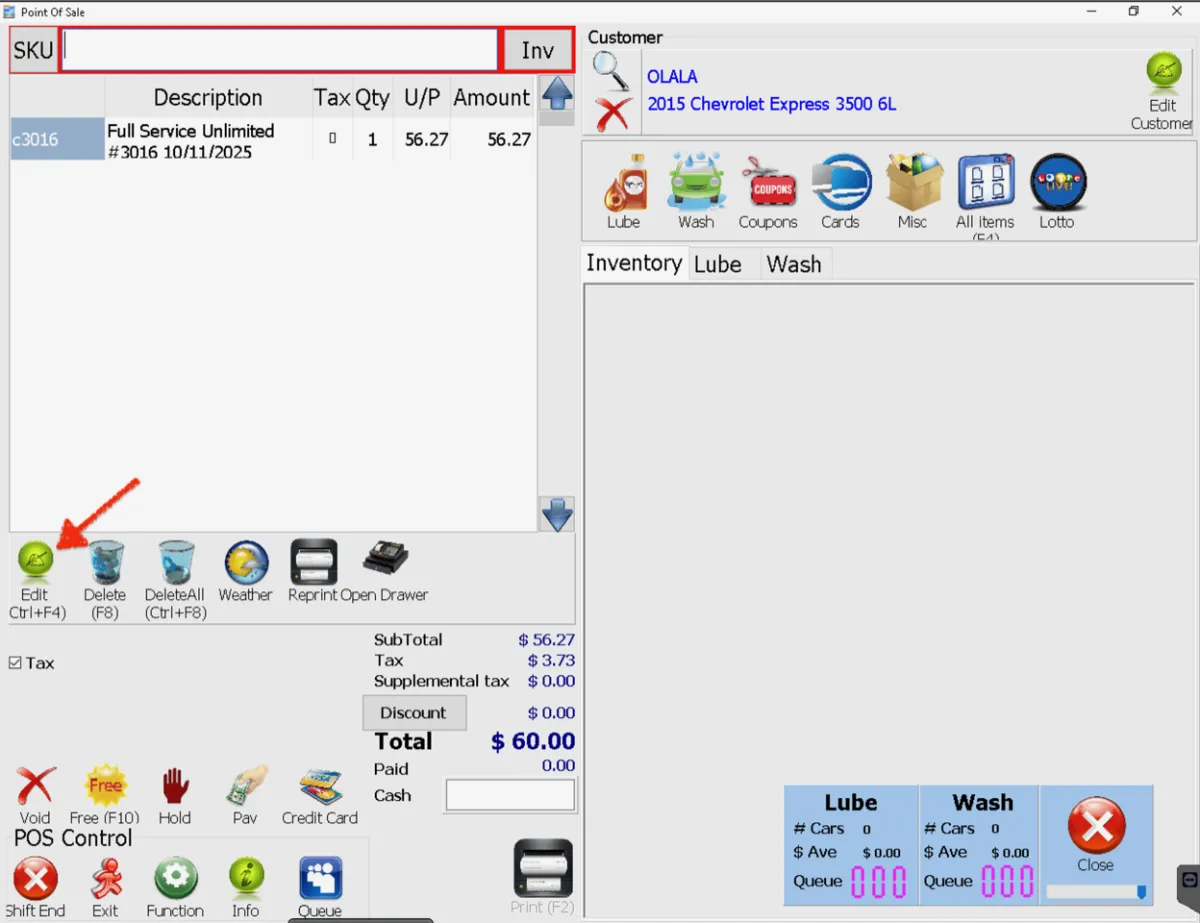The image size is (1200, 923).
Task: Open the Coupons category icon
Action: (768, 182)
